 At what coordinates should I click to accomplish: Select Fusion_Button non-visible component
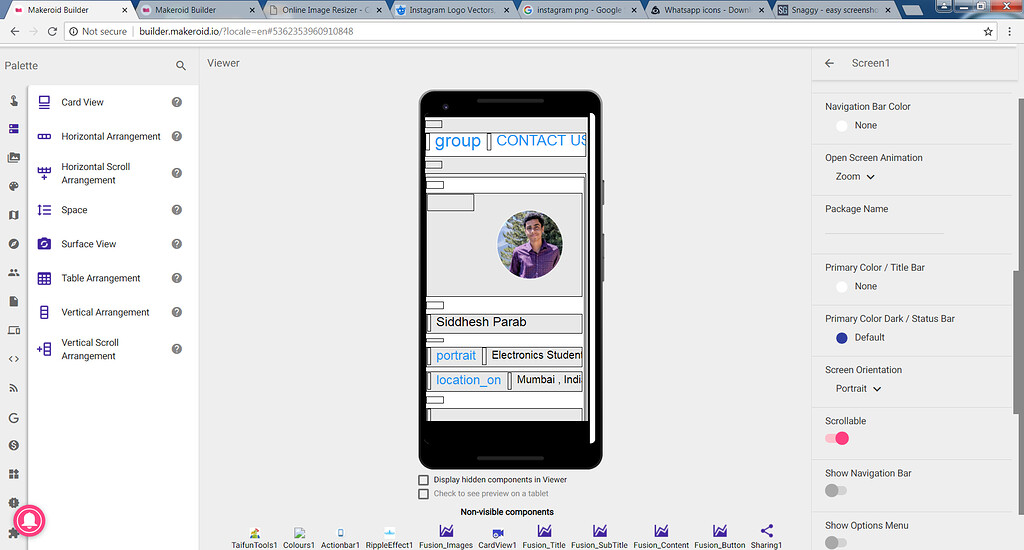(720, 538)
